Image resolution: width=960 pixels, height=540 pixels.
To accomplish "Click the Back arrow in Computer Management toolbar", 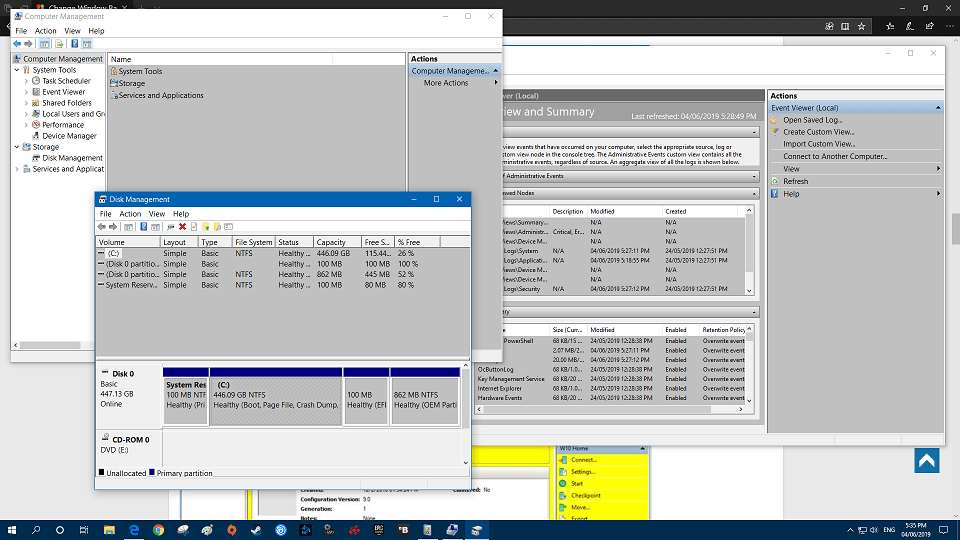I will (x=17, y=44).
